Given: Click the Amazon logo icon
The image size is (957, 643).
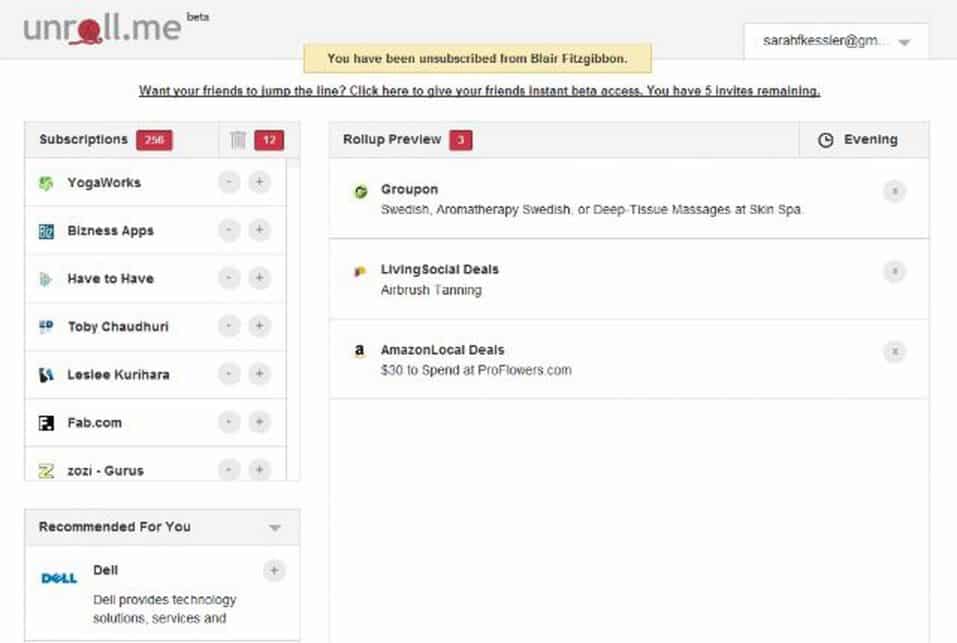Looking at the screenshot, I should [359, 350].
